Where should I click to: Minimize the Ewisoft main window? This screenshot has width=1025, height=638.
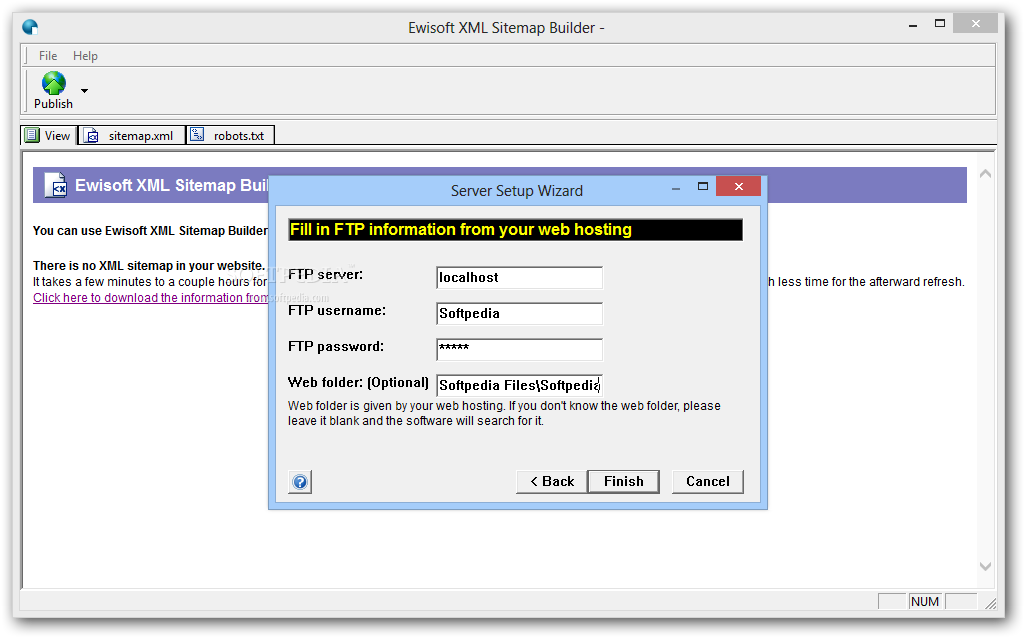pyautogui.click(x=913, y=25)
